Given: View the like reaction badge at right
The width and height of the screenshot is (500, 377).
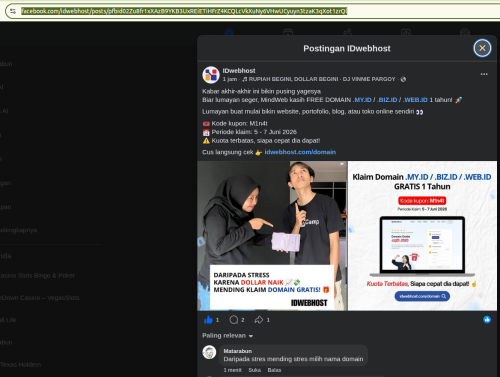Looking at the screenshot, I should coord(487,320).
